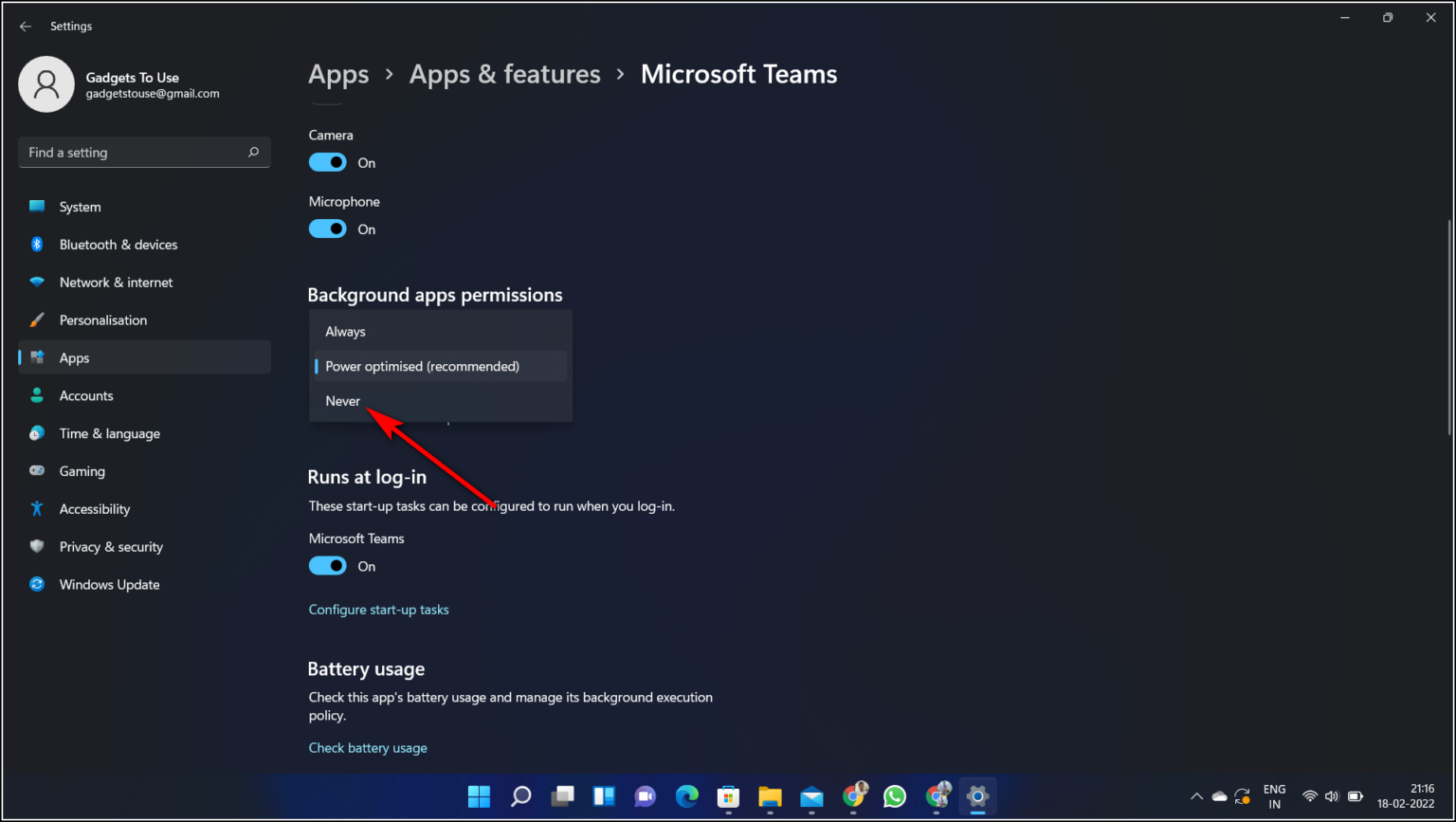This screenshot has width=1456, height=822.
Task: Choose Always in the permissions dropdown
Action: [345, 331]
